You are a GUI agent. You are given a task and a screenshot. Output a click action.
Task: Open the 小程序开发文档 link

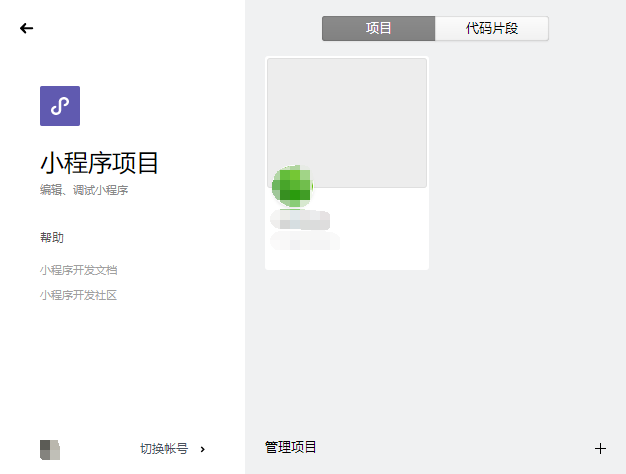click(x=78, y=270)
